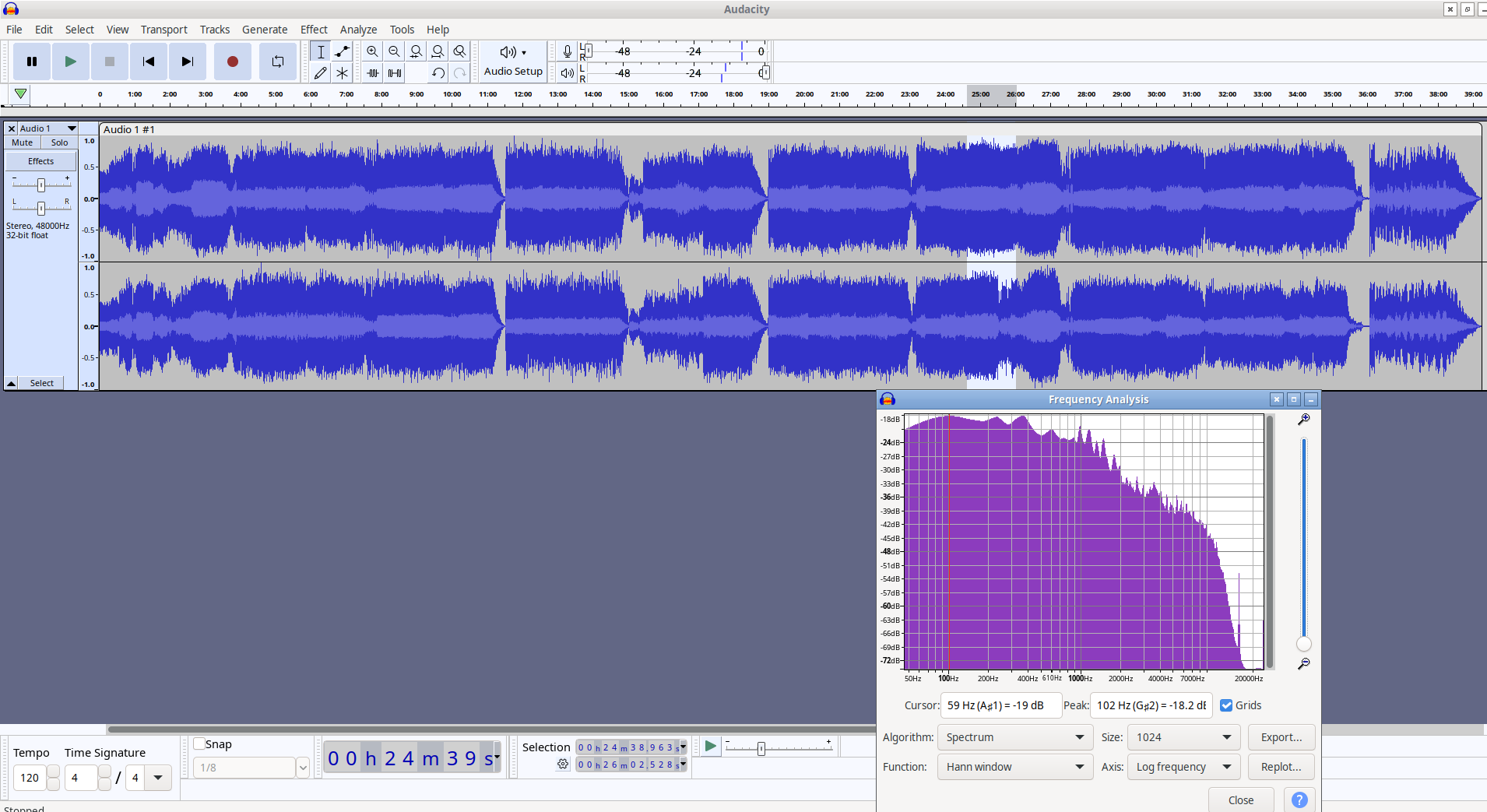Open the snap 1/8 dropdown
Screen dimensions: 1487x812
coord(303,768)
